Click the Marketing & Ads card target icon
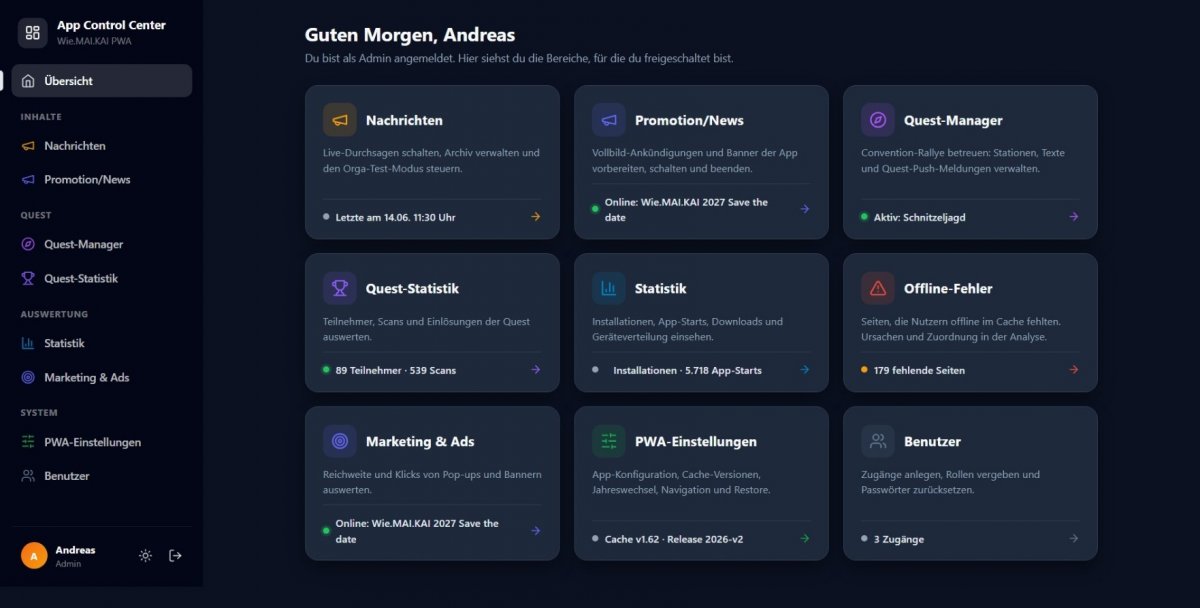This screenshot has width=1200, height=608. click(340, 441)
